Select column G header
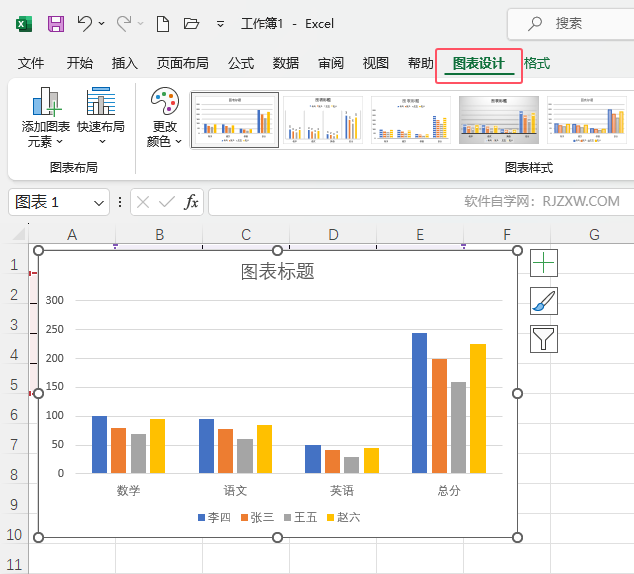This screenshot has height=574, width=634. pyautogui.click(x=594, y=234)
